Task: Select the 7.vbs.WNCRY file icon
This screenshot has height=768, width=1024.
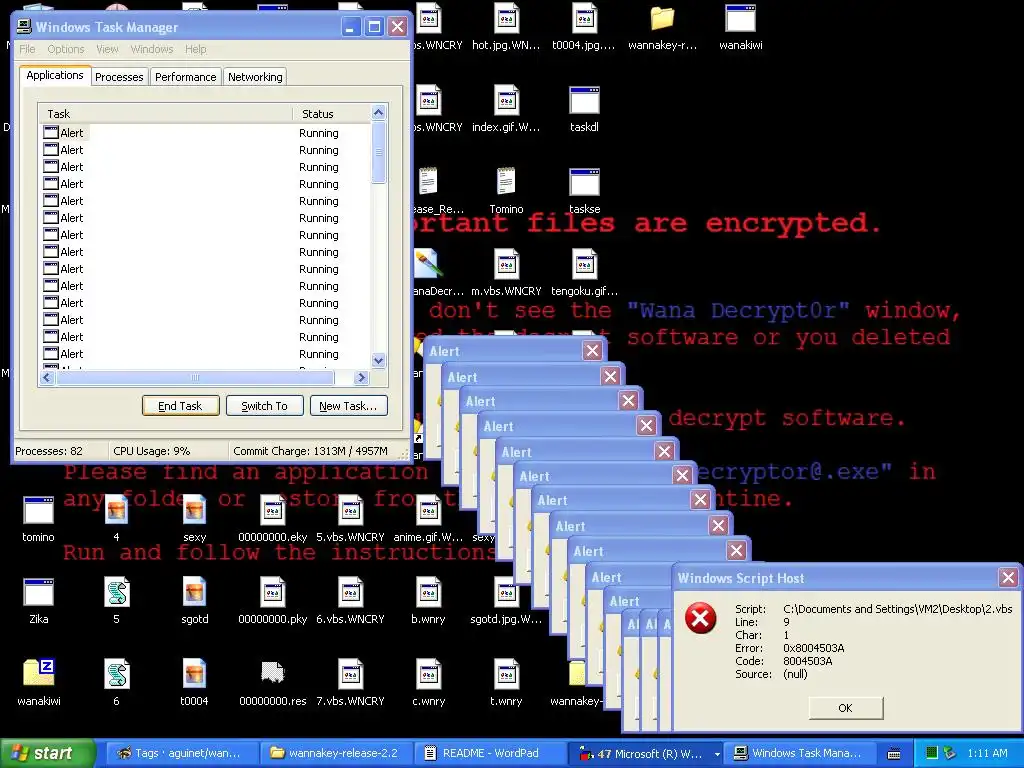Action: pos(350,674)
